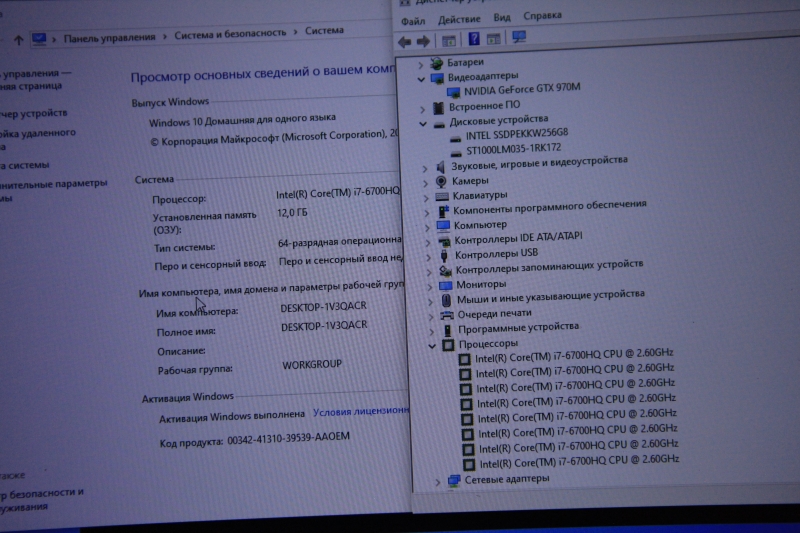Expand the Батареи node
The image size is (800, 533).
(420, 65)
